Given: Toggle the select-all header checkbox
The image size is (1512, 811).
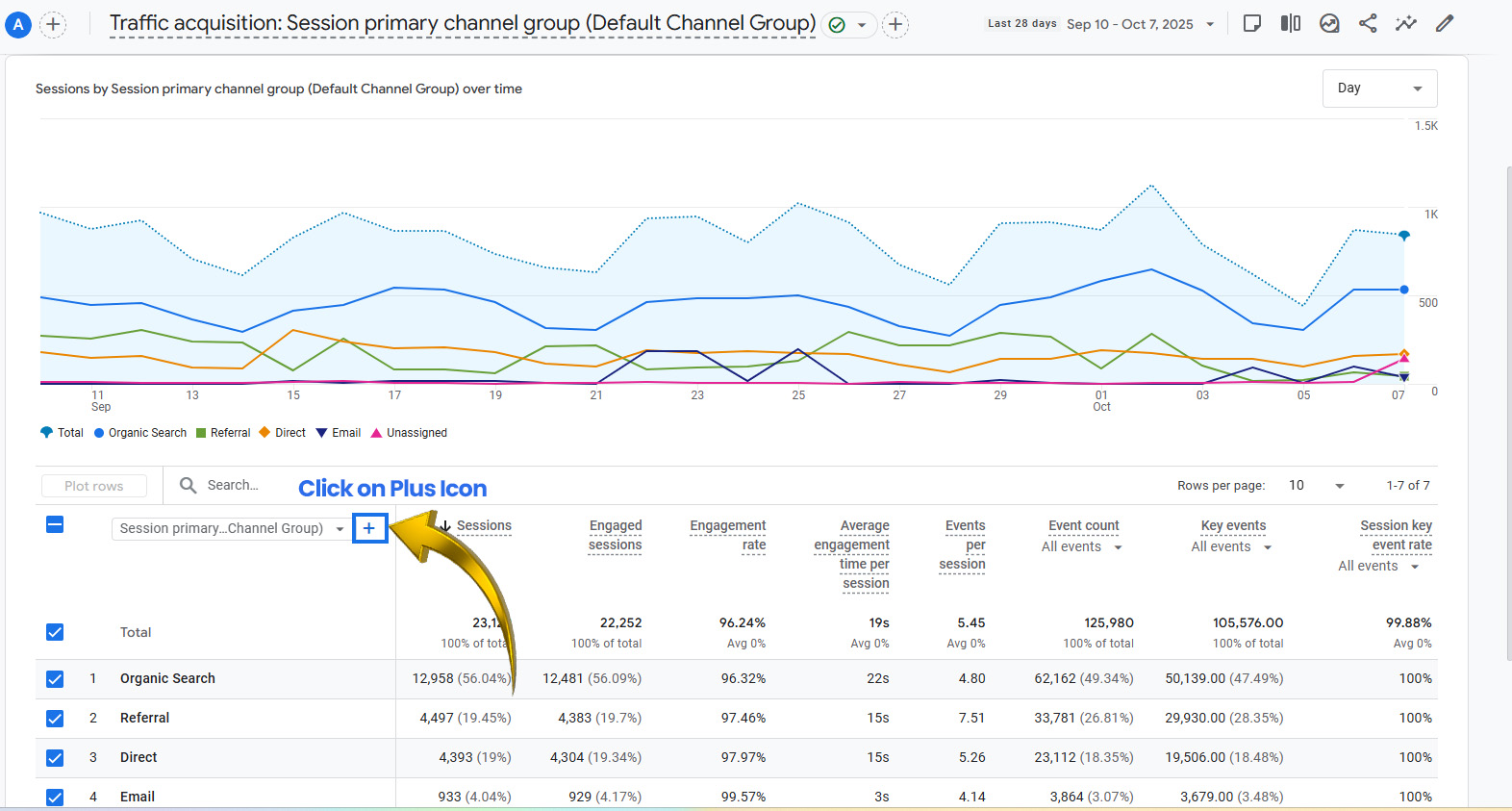Looking at the screenshot, I should point(55,524).
